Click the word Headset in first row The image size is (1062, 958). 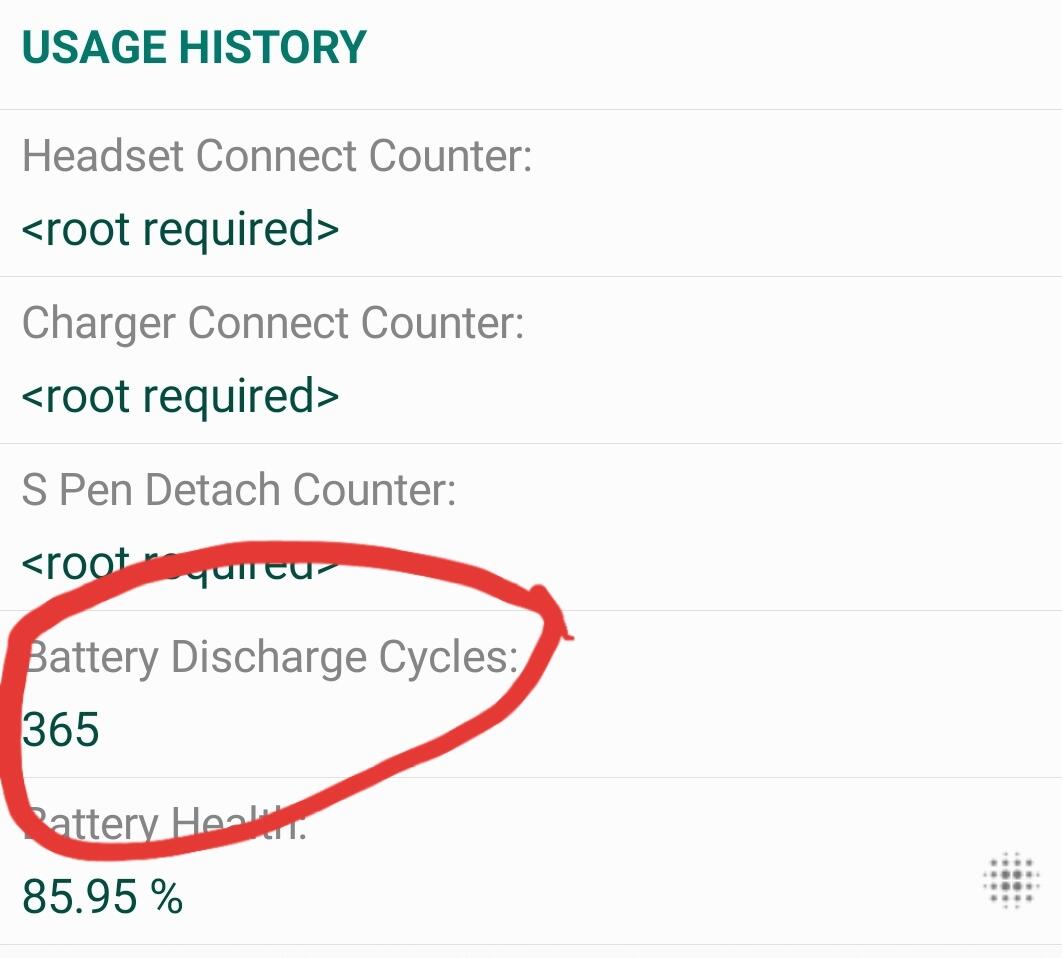[x=103, y=157]
